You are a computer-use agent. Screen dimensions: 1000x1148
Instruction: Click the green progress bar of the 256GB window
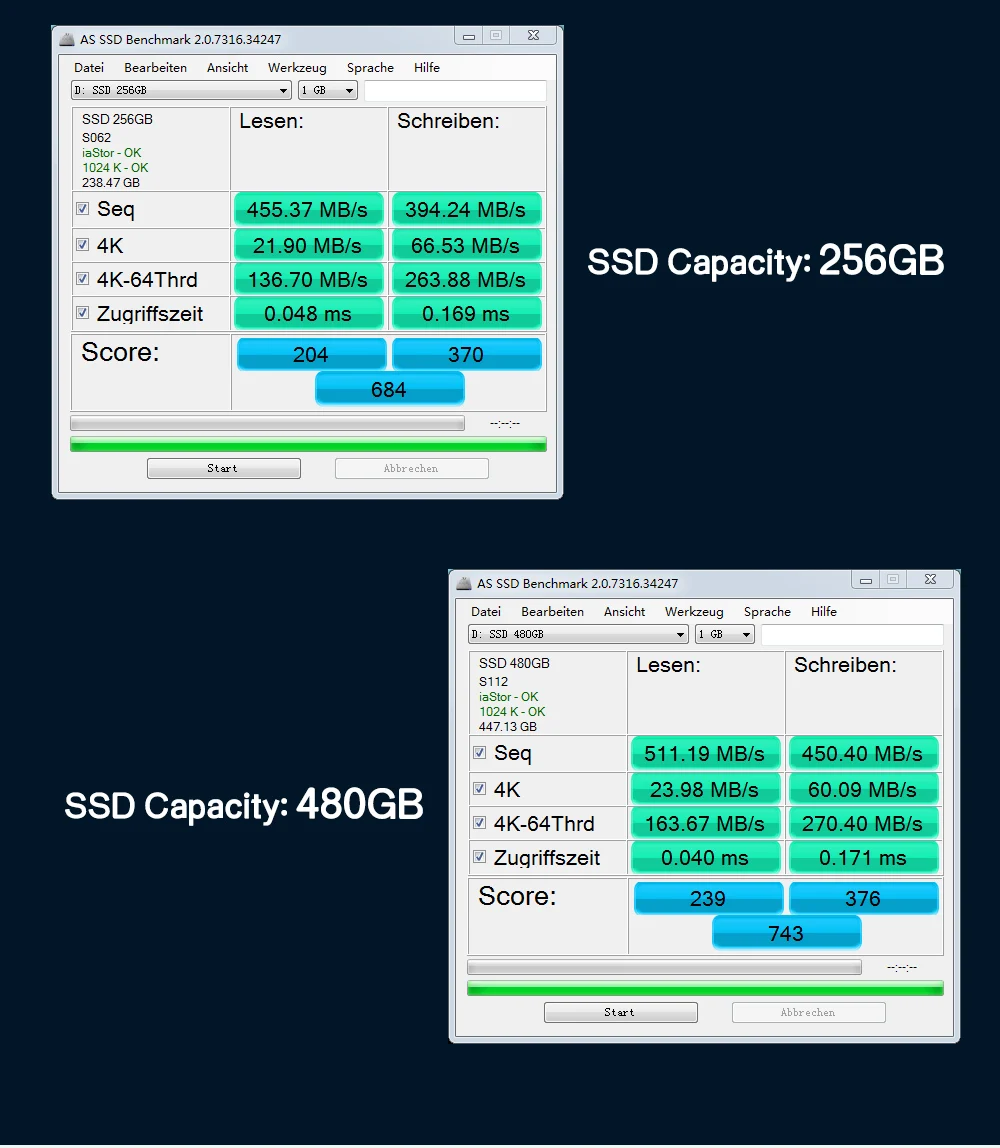[x=307, y=443]
